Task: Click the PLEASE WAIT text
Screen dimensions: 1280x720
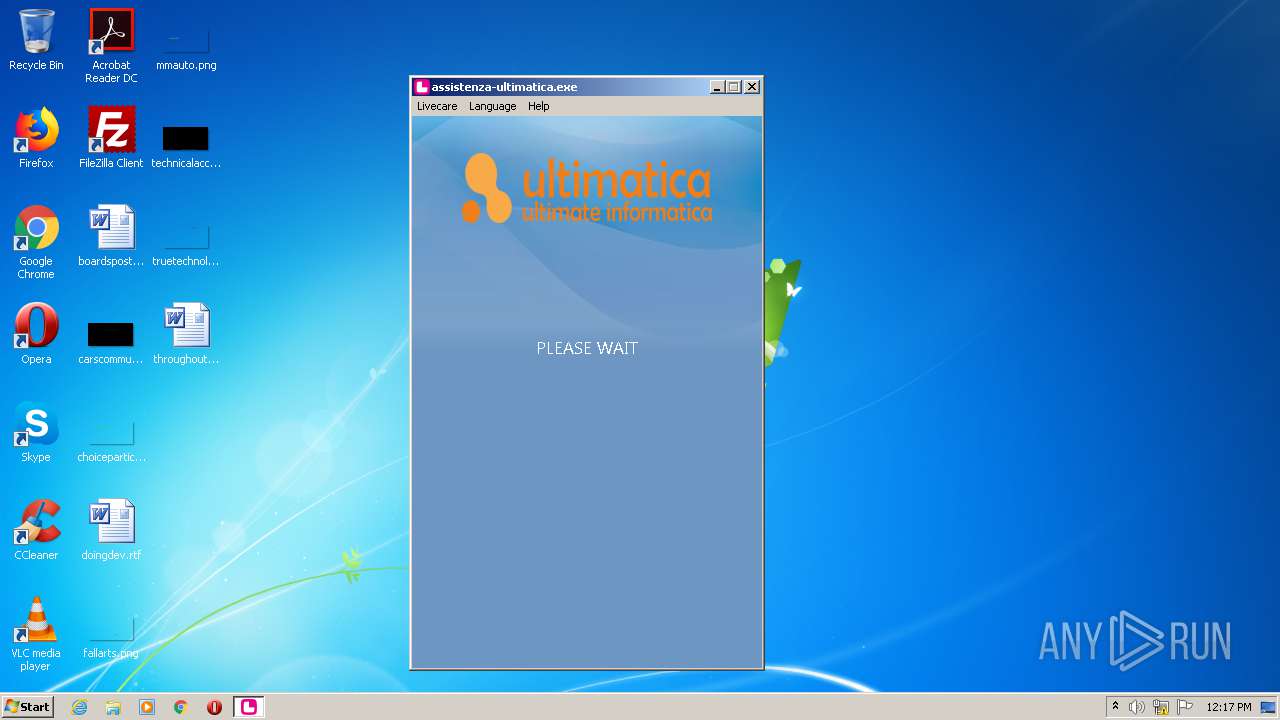Action: [x=587, y=348]
